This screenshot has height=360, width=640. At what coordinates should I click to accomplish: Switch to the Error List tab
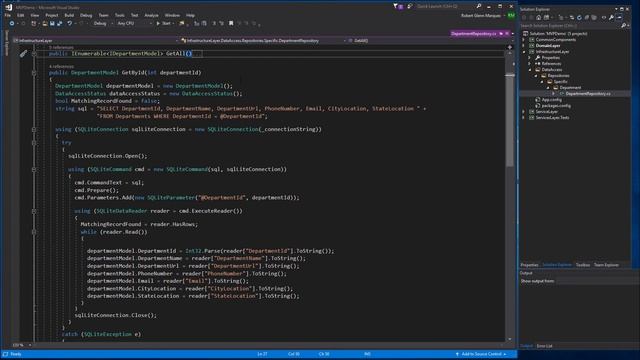[x=544, y=346]
